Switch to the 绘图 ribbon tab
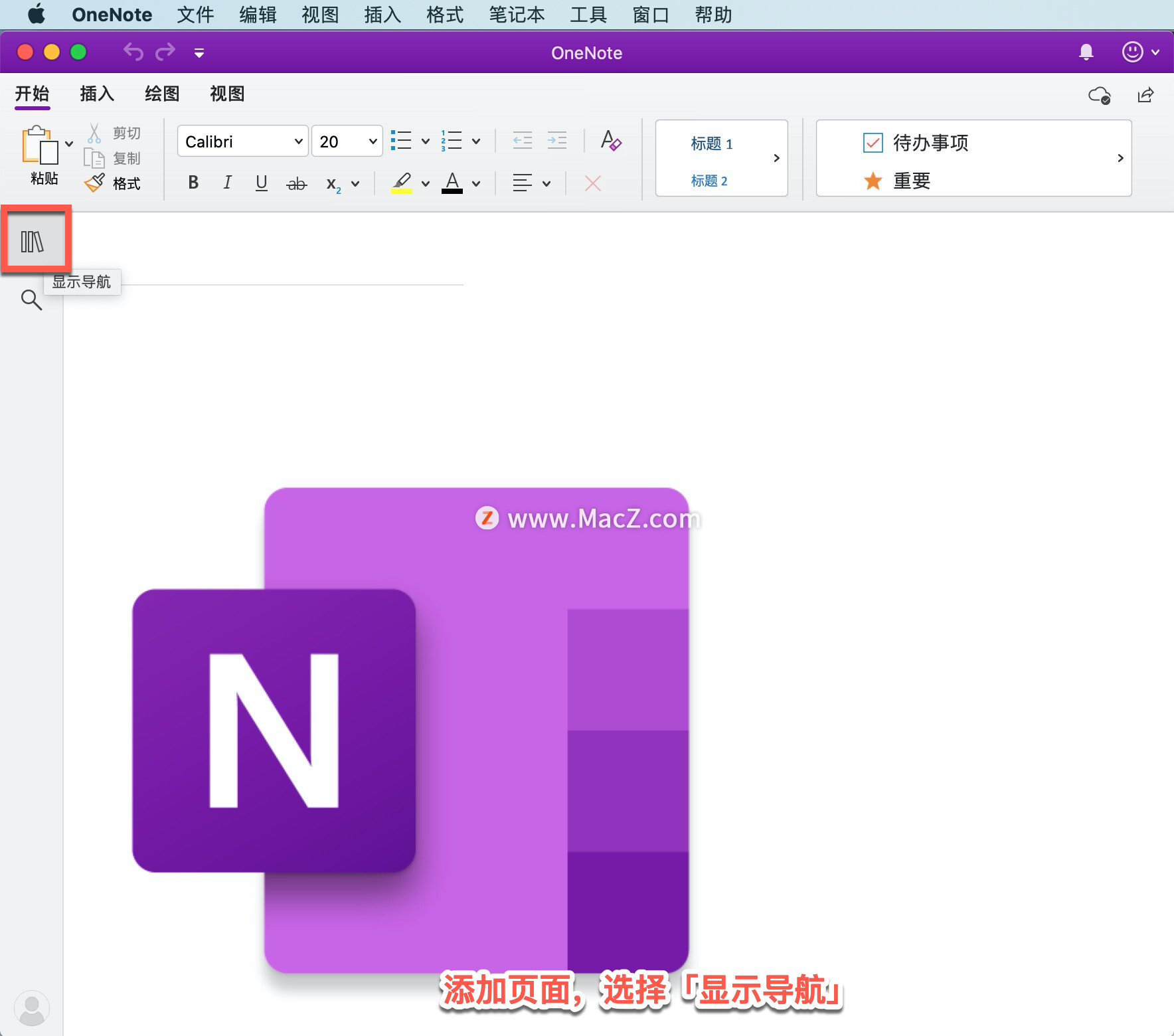Screen dimensions: 1174x1036 click(162, 94)
